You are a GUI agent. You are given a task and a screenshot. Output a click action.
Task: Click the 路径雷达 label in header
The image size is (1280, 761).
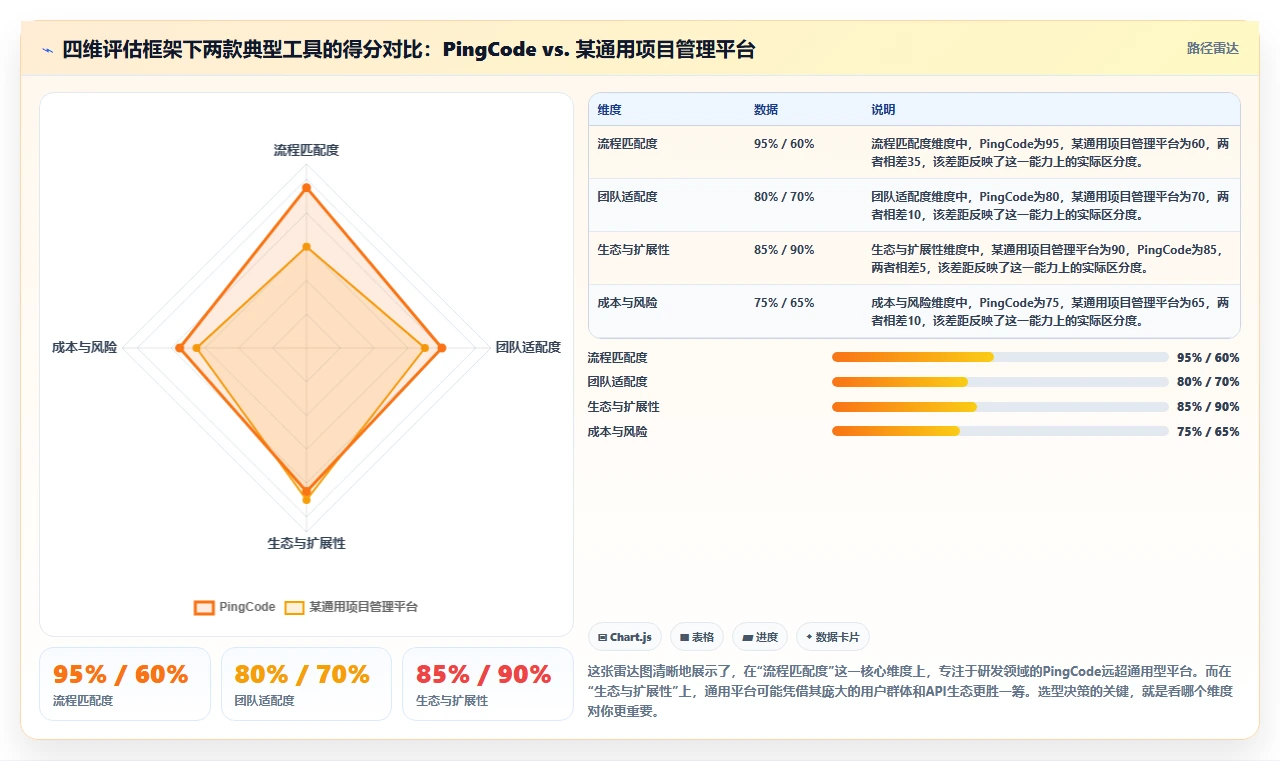1212,48
